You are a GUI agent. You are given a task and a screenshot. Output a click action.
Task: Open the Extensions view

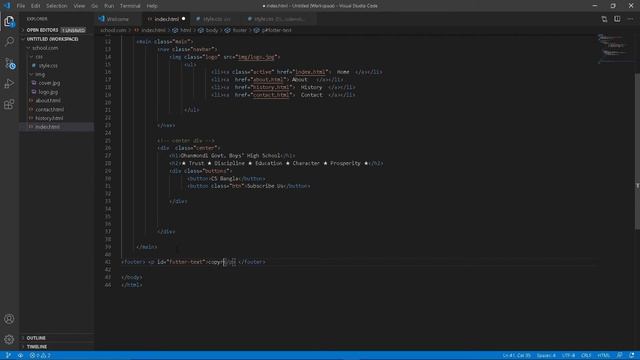pos(9,104)
